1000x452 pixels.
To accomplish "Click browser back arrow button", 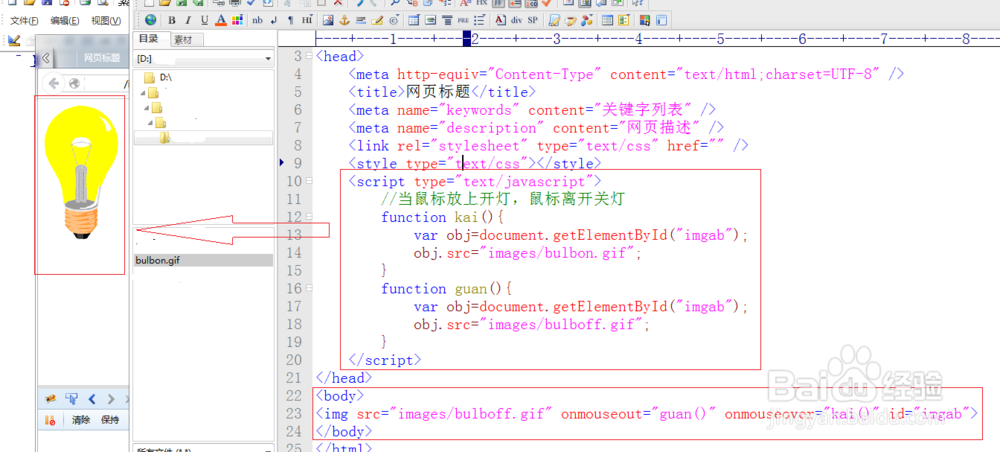I will 54,83.
